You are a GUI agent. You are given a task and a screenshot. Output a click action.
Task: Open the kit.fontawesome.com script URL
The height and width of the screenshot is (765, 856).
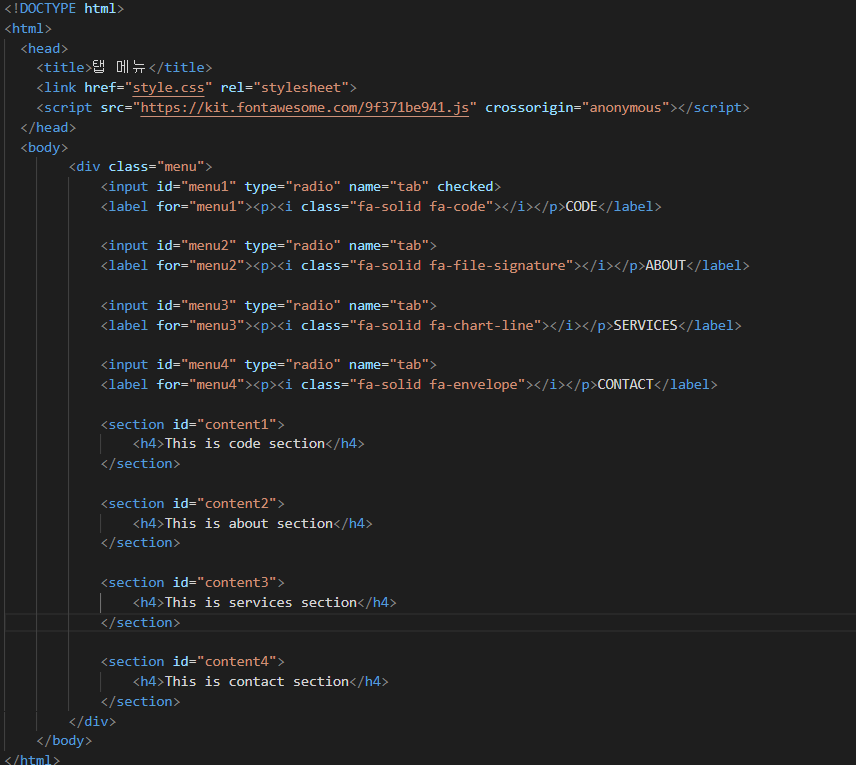(305, 108)
